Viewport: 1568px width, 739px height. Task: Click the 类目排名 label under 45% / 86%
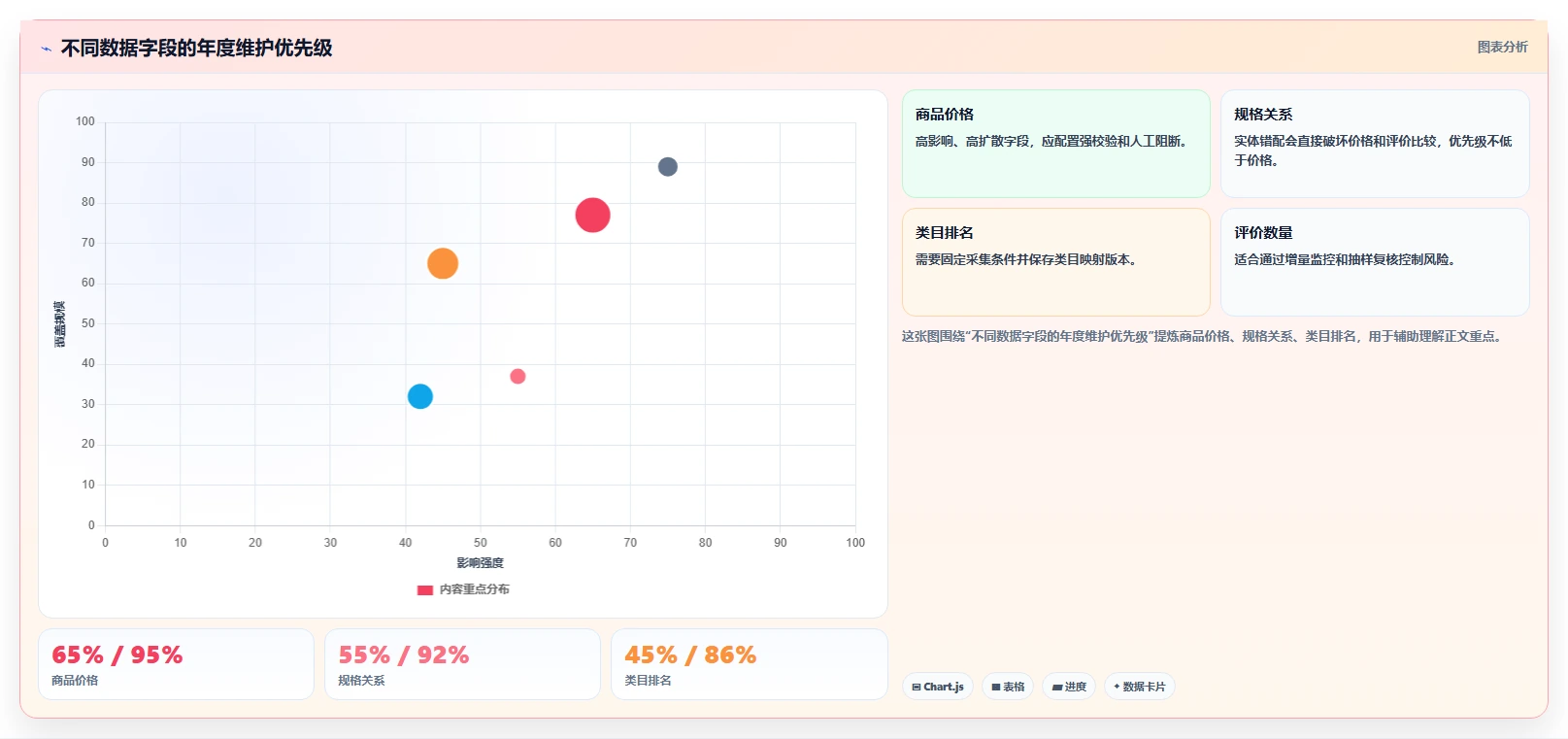pos(648,680)
